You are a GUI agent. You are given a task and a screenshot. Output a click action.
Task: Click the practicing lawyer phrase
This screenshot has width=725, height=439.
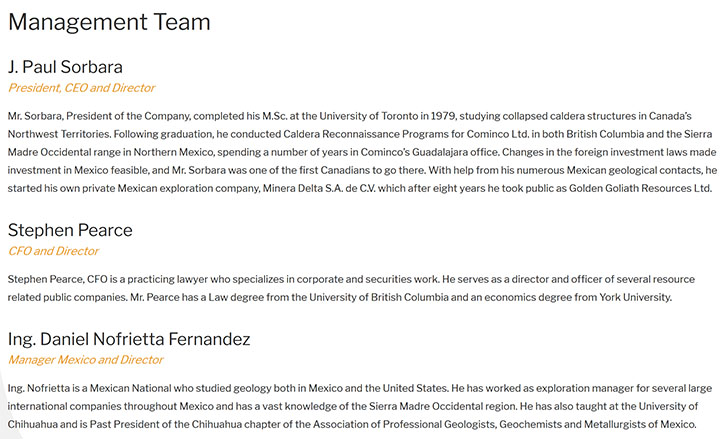point(168,279)
